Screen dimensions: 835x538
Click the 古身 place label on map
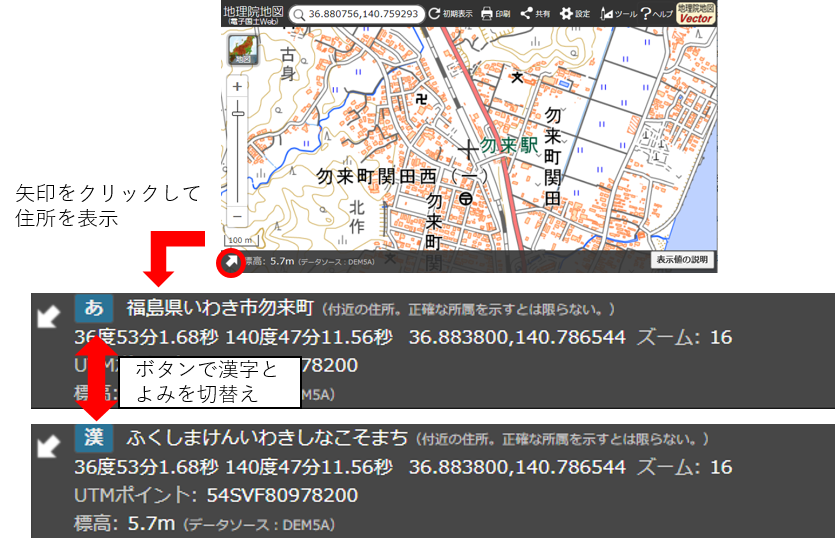(x=288, y=63)
